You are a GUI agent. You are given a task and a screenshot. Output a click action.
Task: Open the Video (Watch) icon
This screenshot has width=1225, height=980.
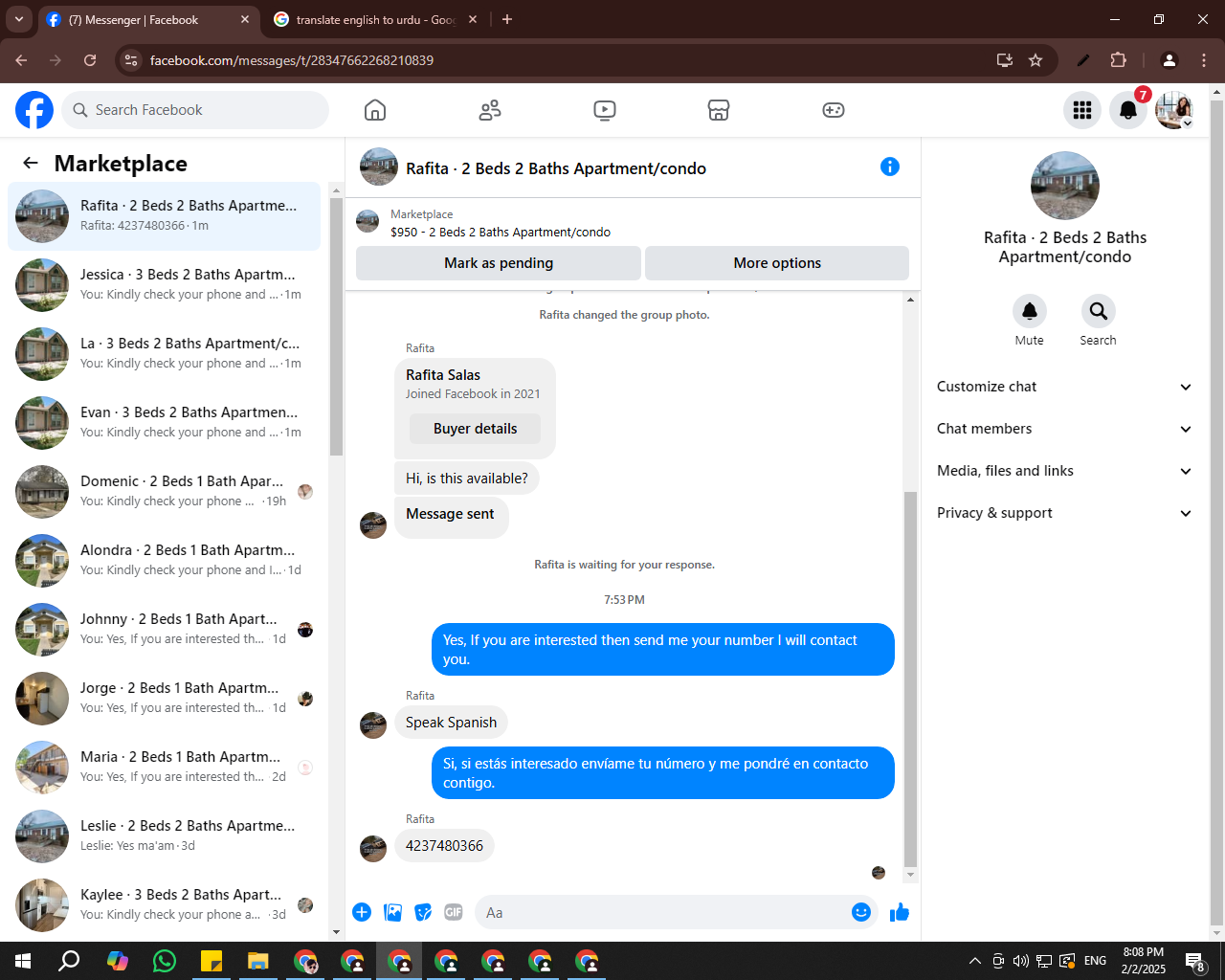[x=605, y=110]
